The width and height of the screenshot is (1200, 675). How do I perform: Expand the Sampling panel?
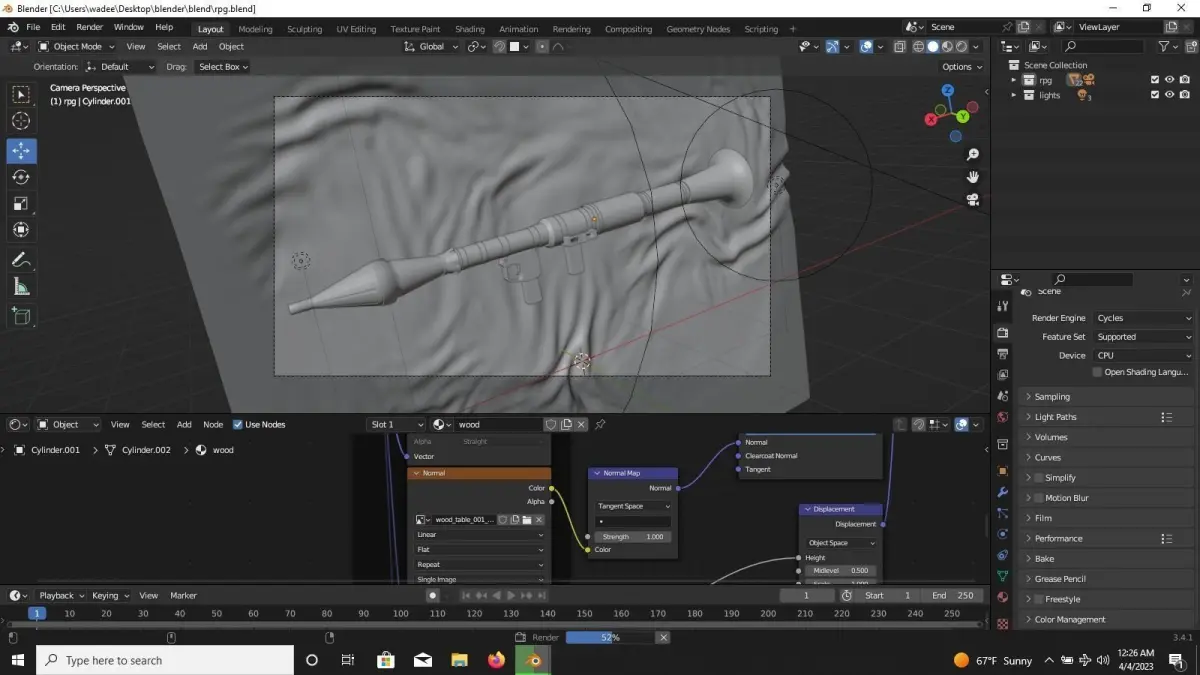(1104, 397)
